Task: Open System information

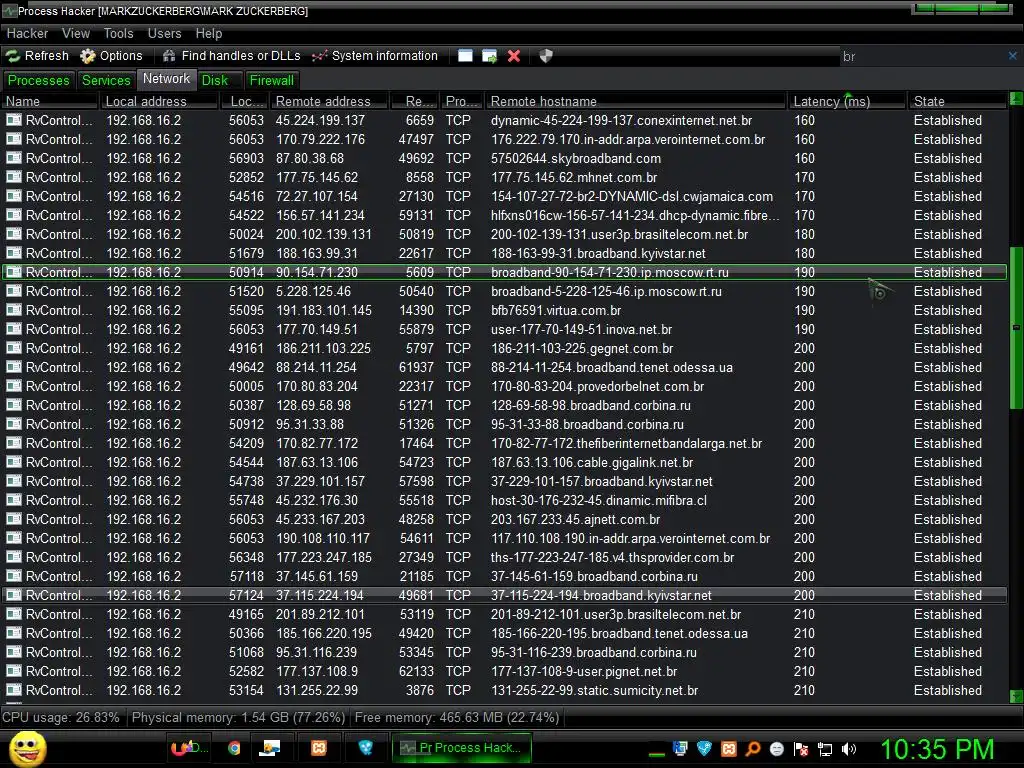Action: 375,56
